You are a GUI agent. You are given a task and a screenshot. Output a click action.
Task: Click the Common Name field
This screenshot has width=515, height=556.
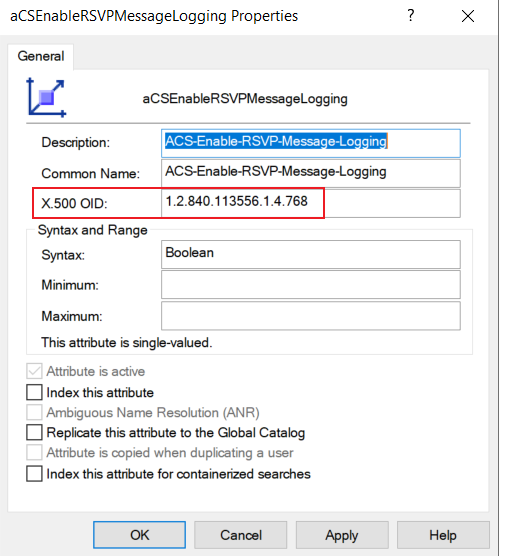pos(311,173)
